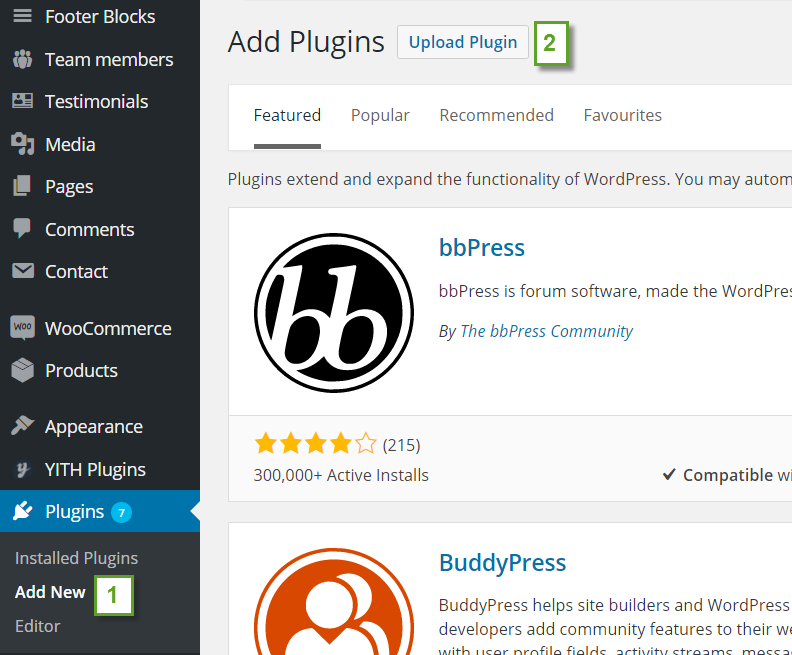Select the Plugins menu item
The width and height of the screenshot is (792, 655).
[x=100, y=511]
